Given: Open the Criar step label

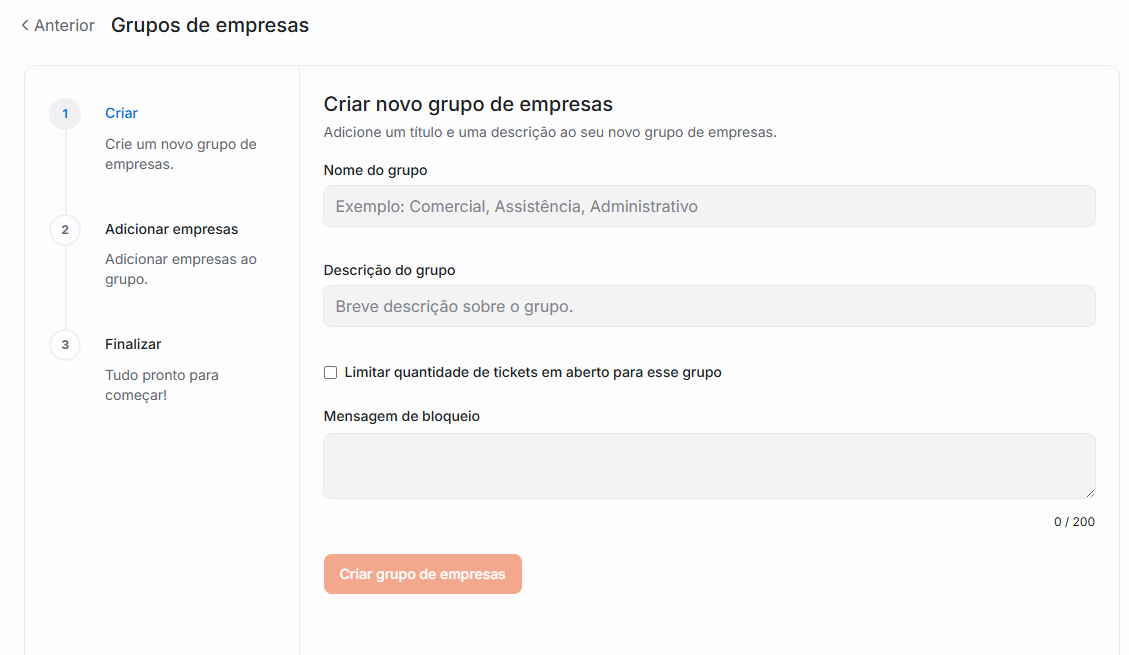Looking at the screenshot, I should 121,114.
